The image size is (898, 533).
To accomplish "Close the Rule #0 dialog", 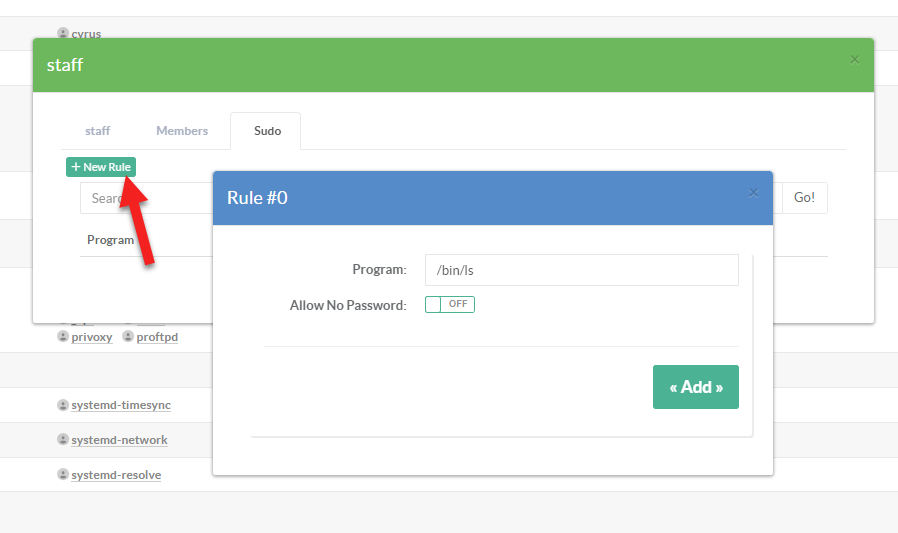I will tap(753, 193).
